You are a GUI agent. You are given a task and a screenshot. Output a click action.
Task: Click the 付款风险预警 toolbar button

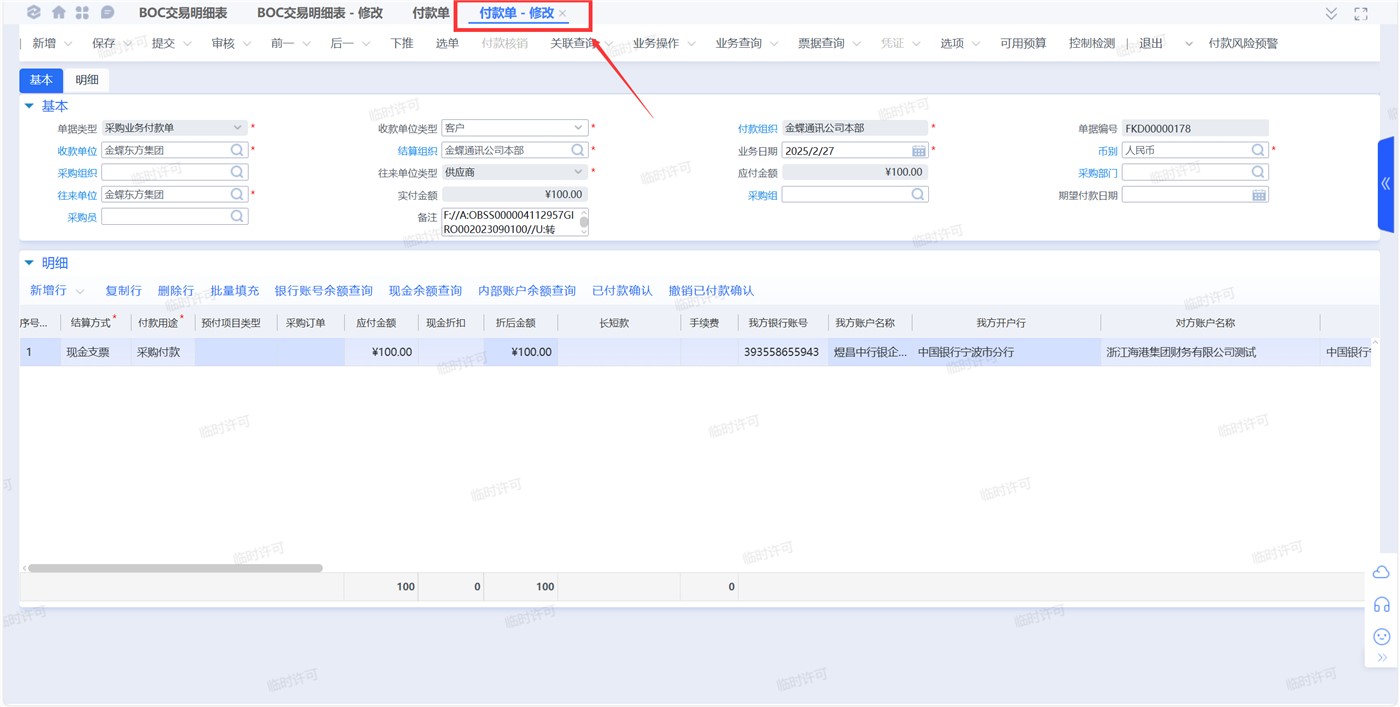click(x=1243, y=43)
